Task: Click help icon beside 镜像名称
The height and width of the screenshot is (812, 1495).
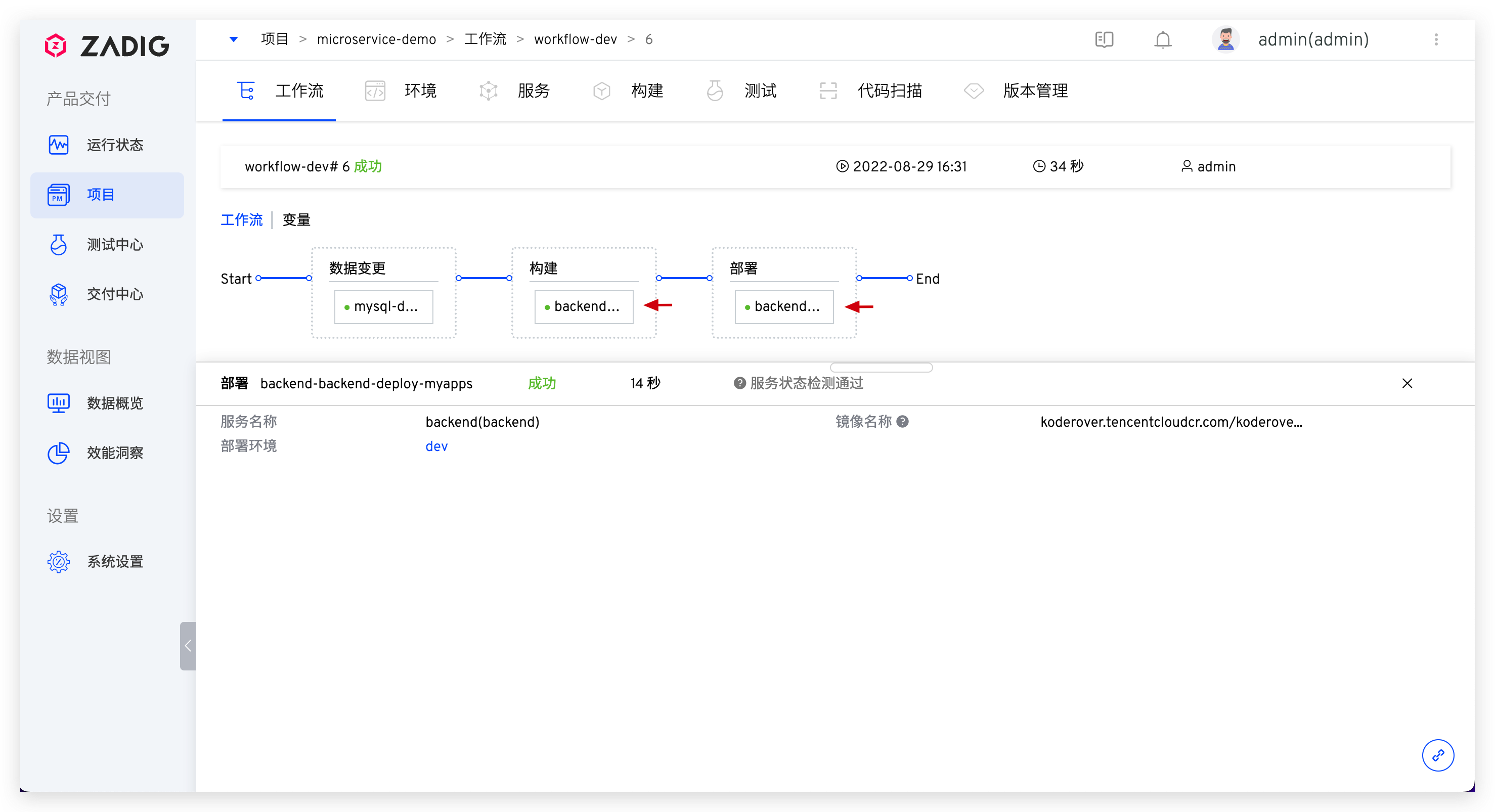Action: click(902, 422)
